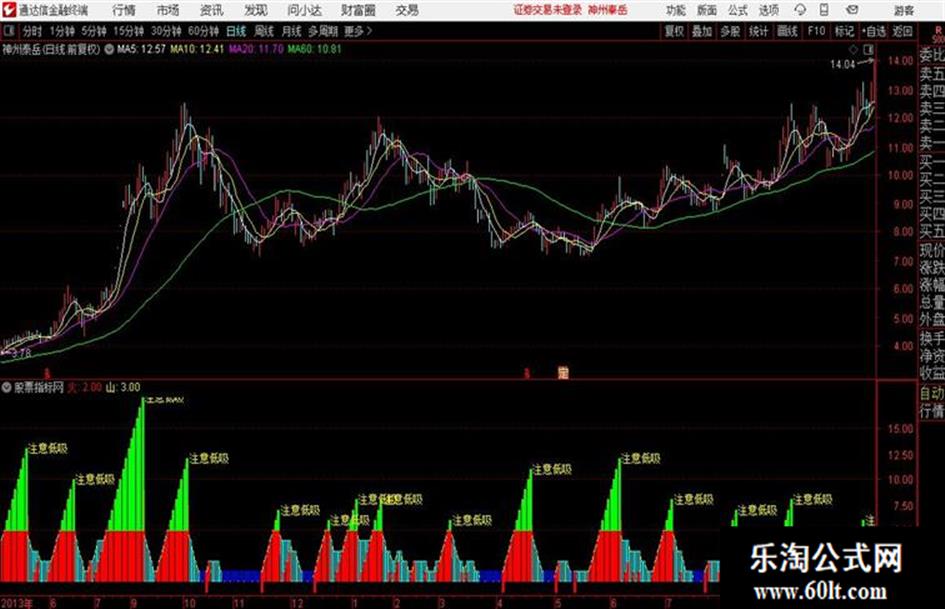The height and width of the screenshot is (609, 945).
Task: Open the 财富圈 menu
Action: pyautogui.click(x=358, y=10)
